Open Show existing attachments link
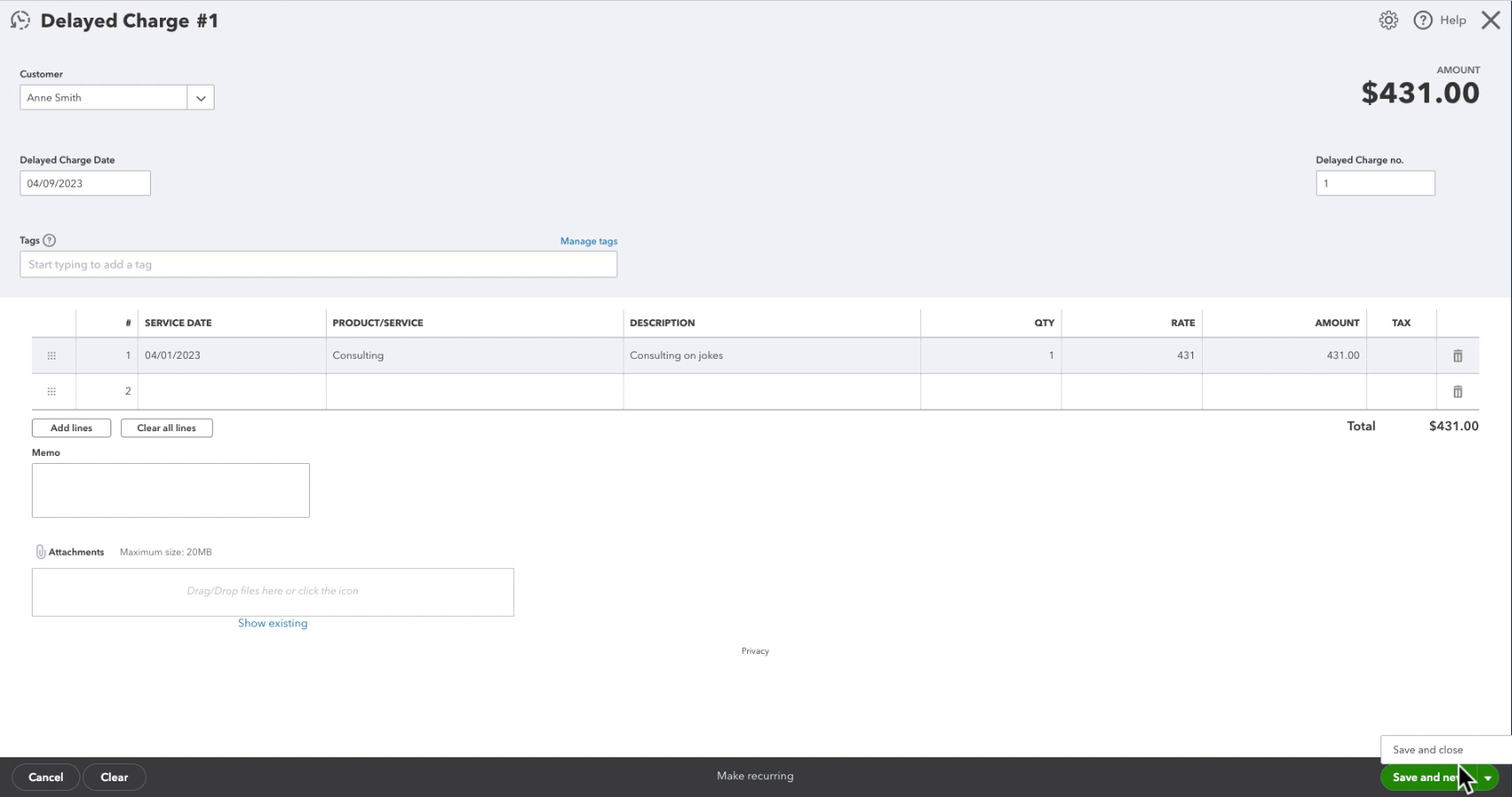 tap(273, 623)
